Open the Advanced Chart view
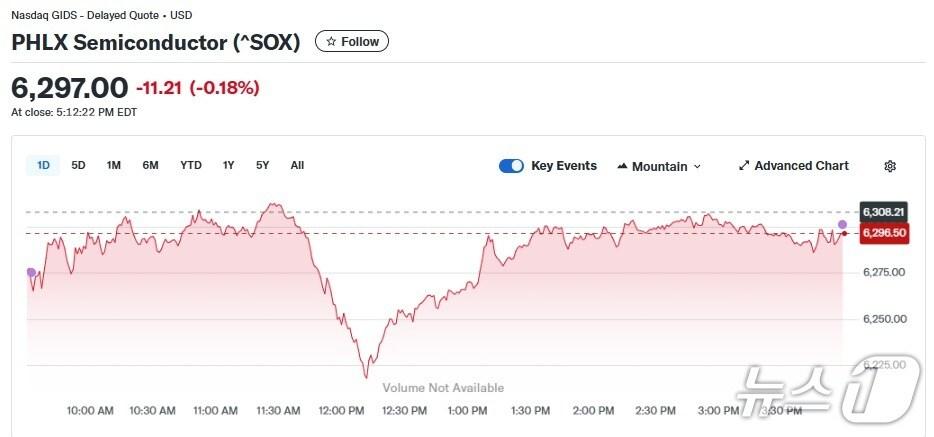The width and height of the screenshot is (934, 437). 800,166
